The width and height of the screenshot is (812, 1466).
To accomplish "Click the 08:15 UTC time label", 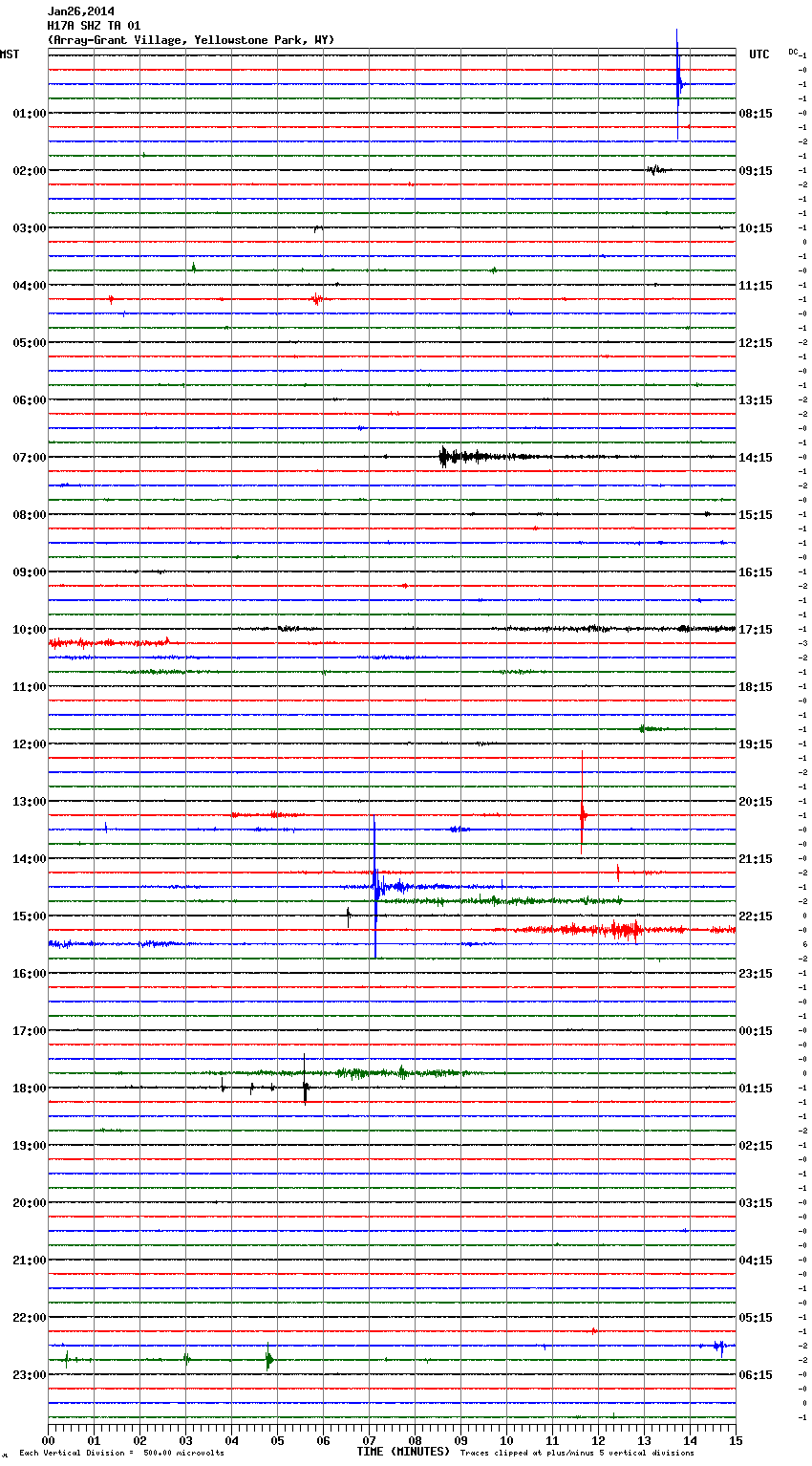I will [x=756, y=114].
